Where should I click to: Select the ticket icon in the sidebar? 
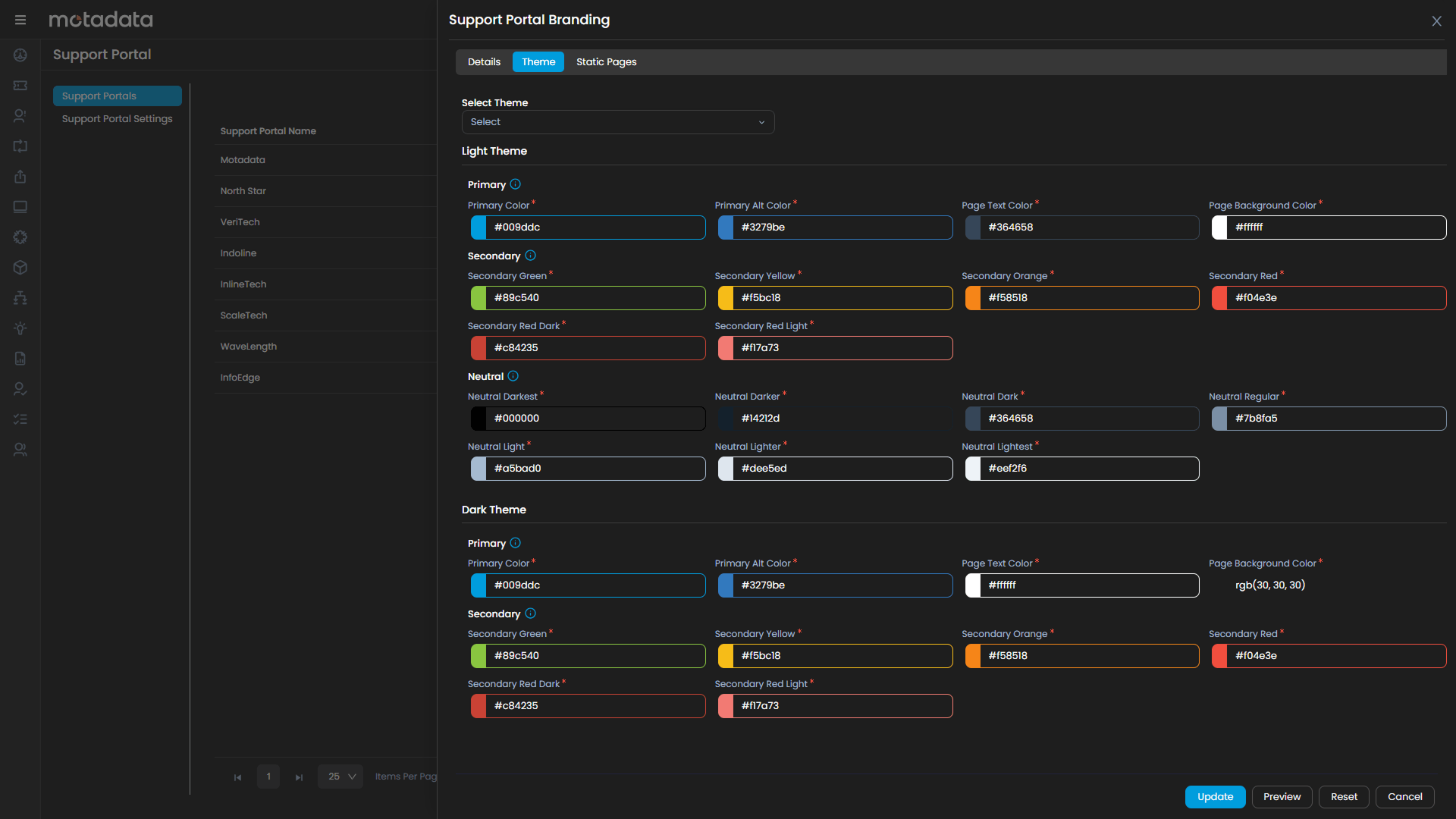pos(20,86)
